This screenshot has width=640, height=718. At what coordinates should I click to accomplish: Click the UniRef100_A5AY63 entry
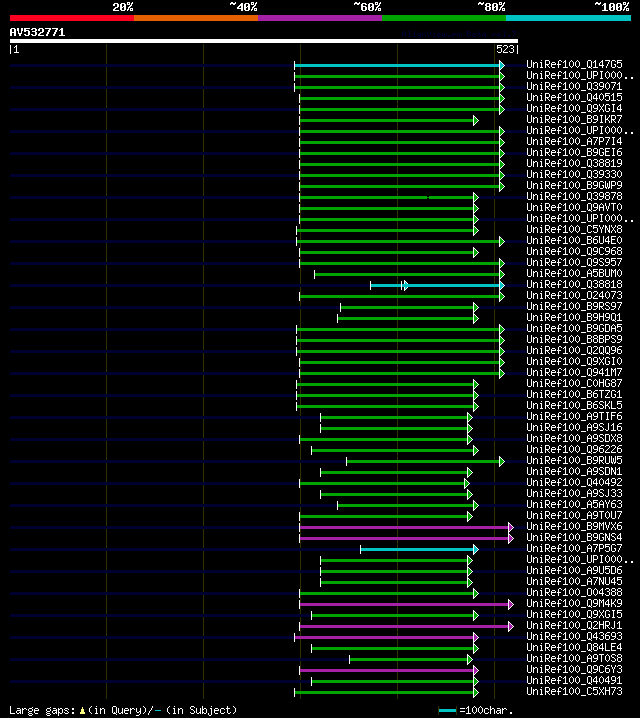pos(574,504)
